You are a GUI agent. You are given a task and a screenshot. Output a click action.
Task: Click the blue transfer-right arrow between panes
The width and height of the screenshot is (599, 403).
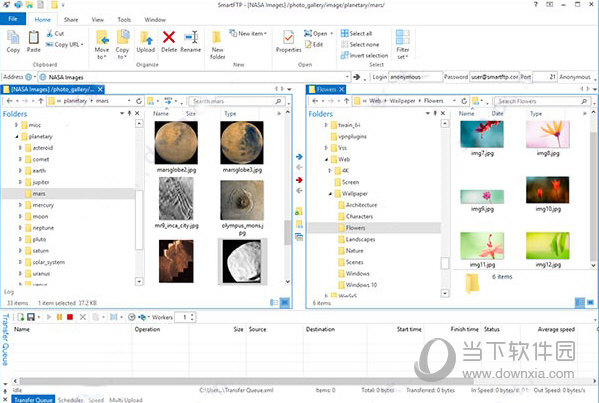(x=299, y=157)
